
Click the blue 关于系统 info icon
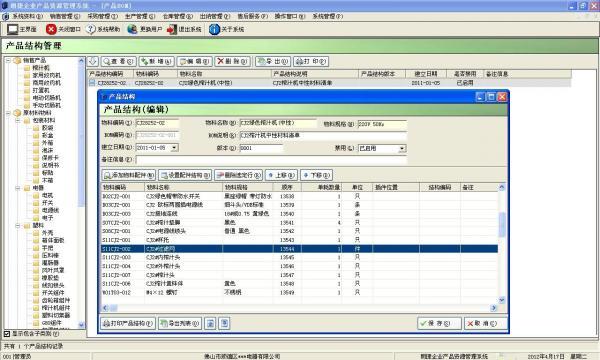point(214,29)
